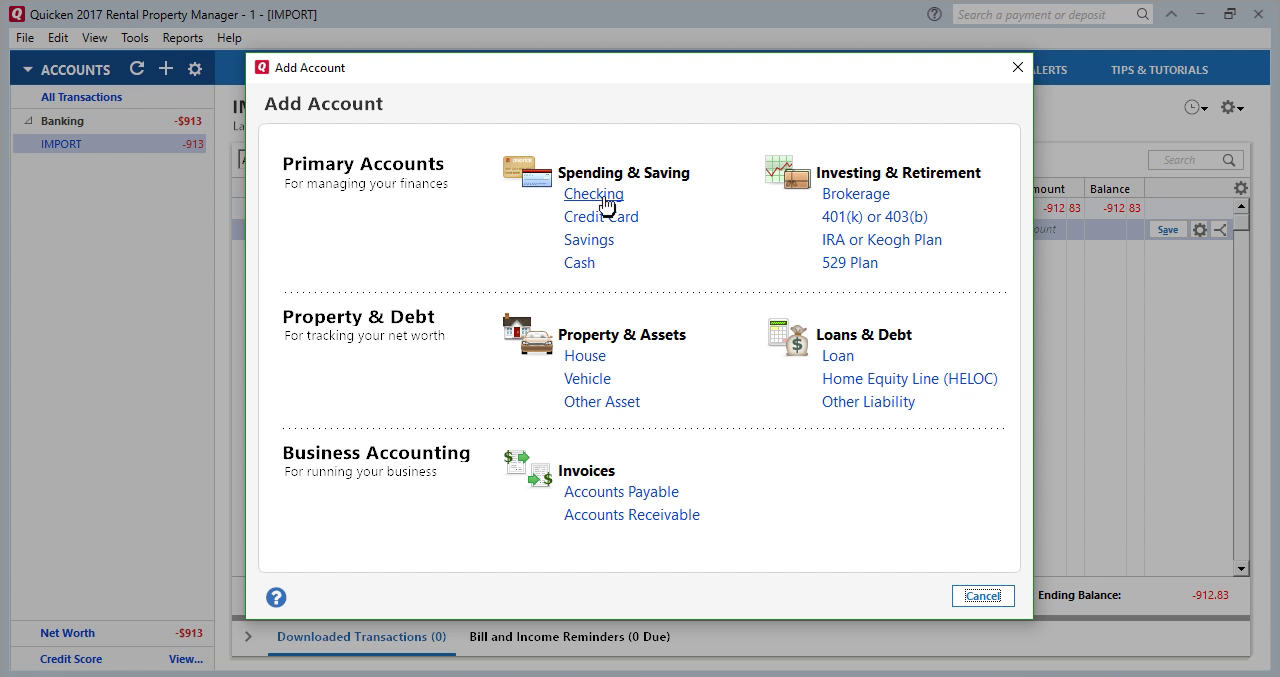The image size is (1280, 677).
Task: Choose the House asset account
Action: pos(585,356)
